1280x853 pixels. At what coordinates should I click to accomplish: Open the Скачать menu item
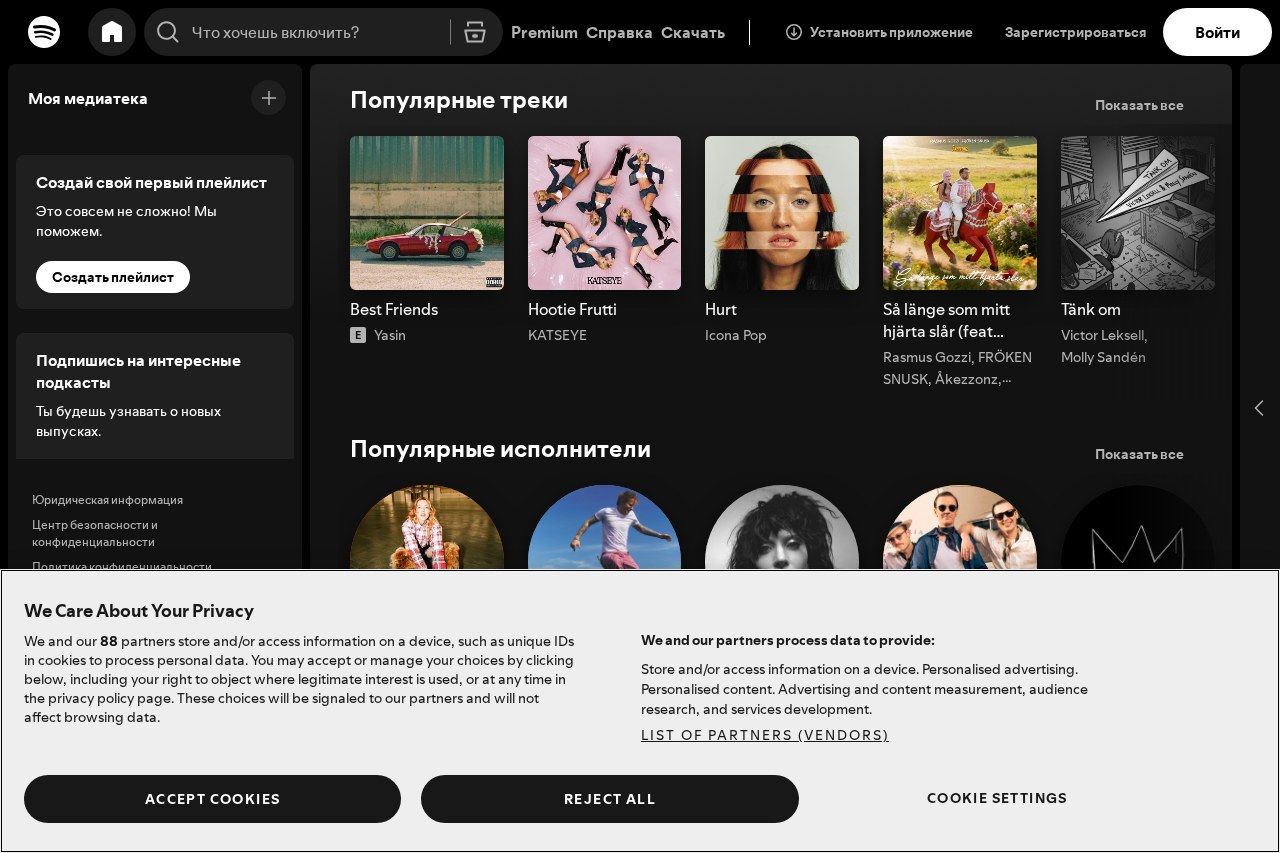[693, 32]
